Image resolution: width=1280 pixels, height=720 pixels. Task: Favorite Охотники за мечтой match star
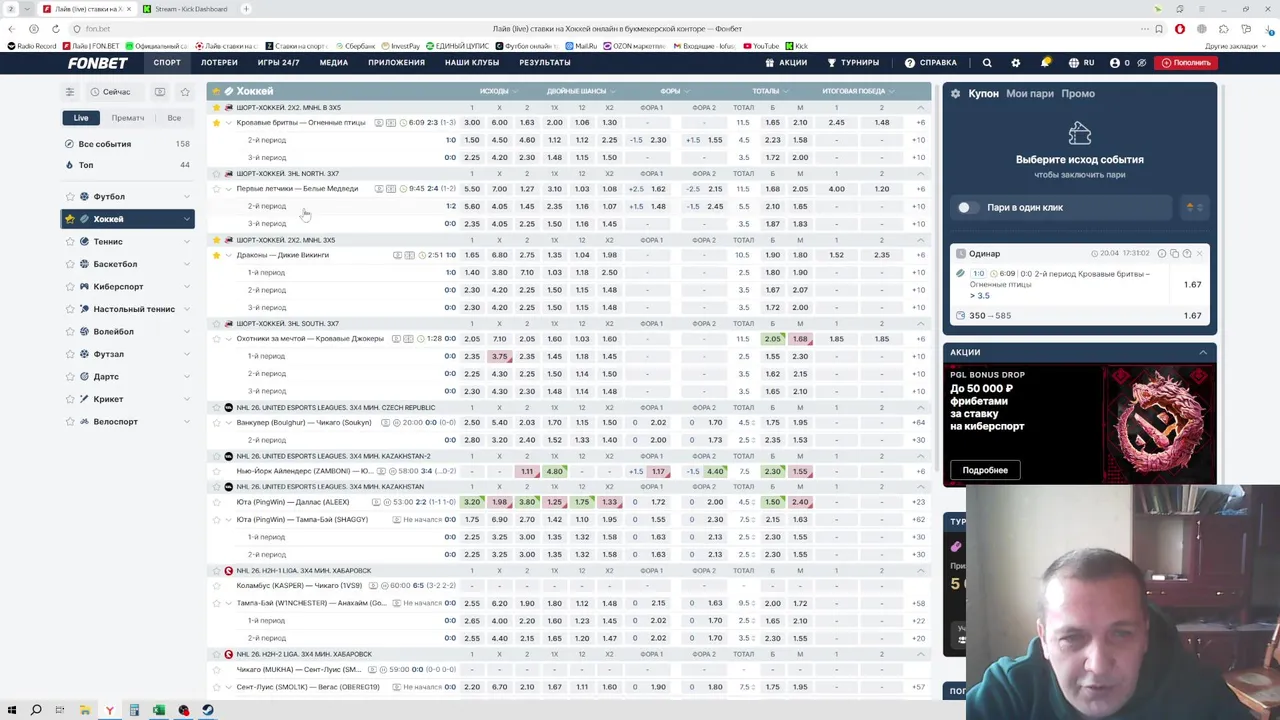click(x=216, y=338)
